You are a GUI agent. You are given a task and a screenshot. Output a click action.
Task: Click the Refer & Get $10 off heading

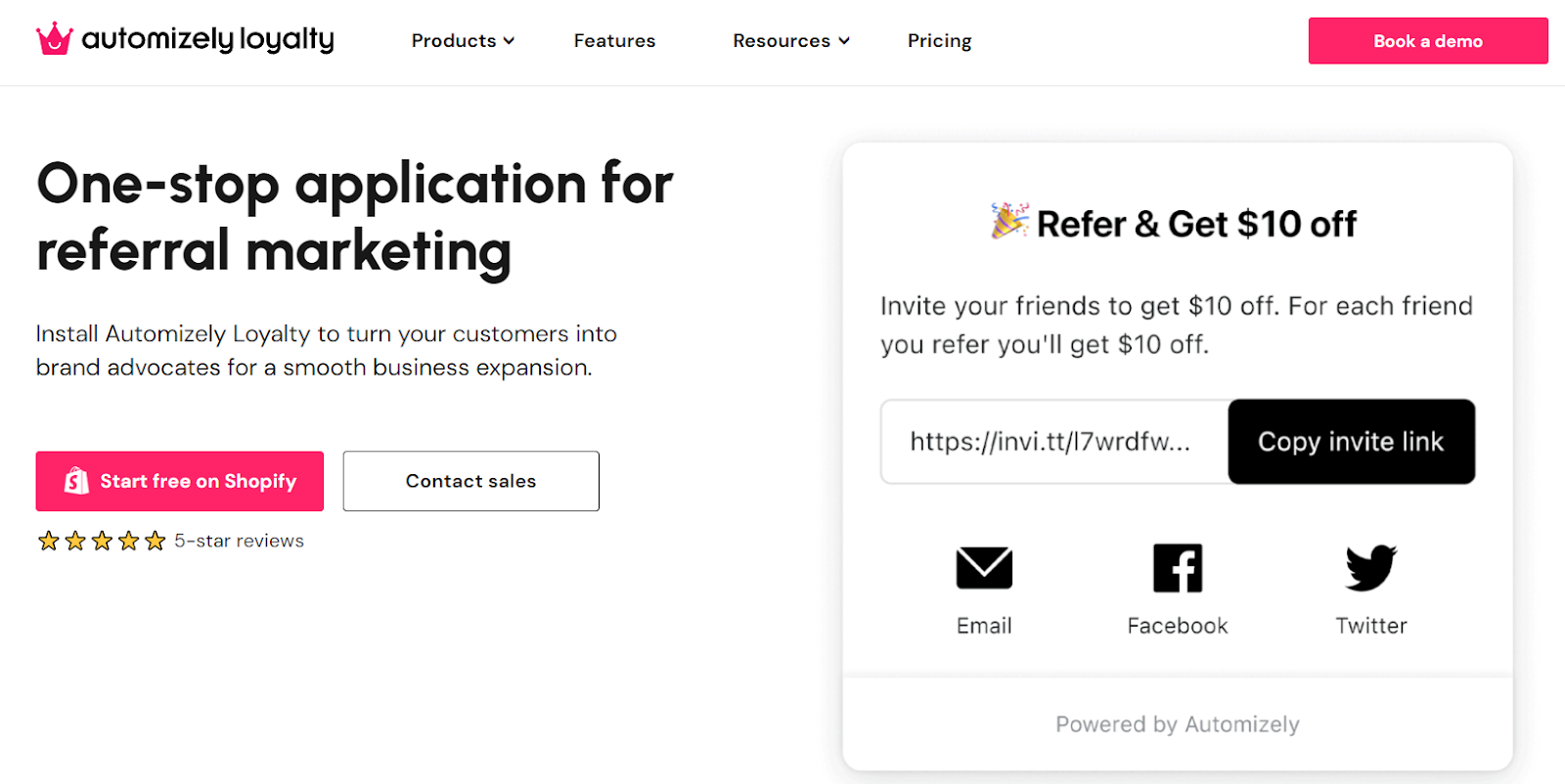tap(1195, 224)
